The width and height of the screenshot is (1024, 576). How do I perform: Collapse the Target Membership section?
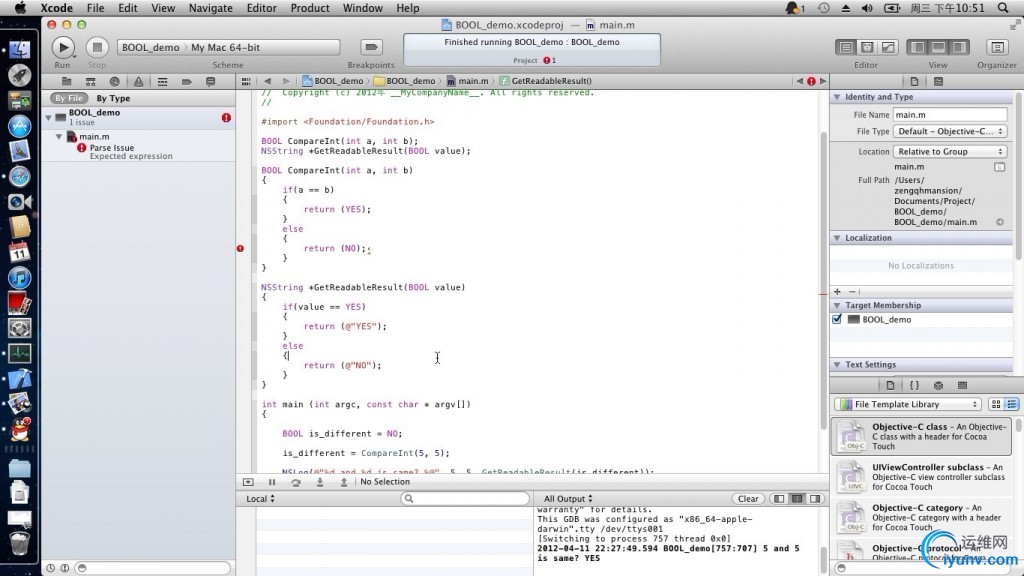pyautogui.click(x=837, y=305)
